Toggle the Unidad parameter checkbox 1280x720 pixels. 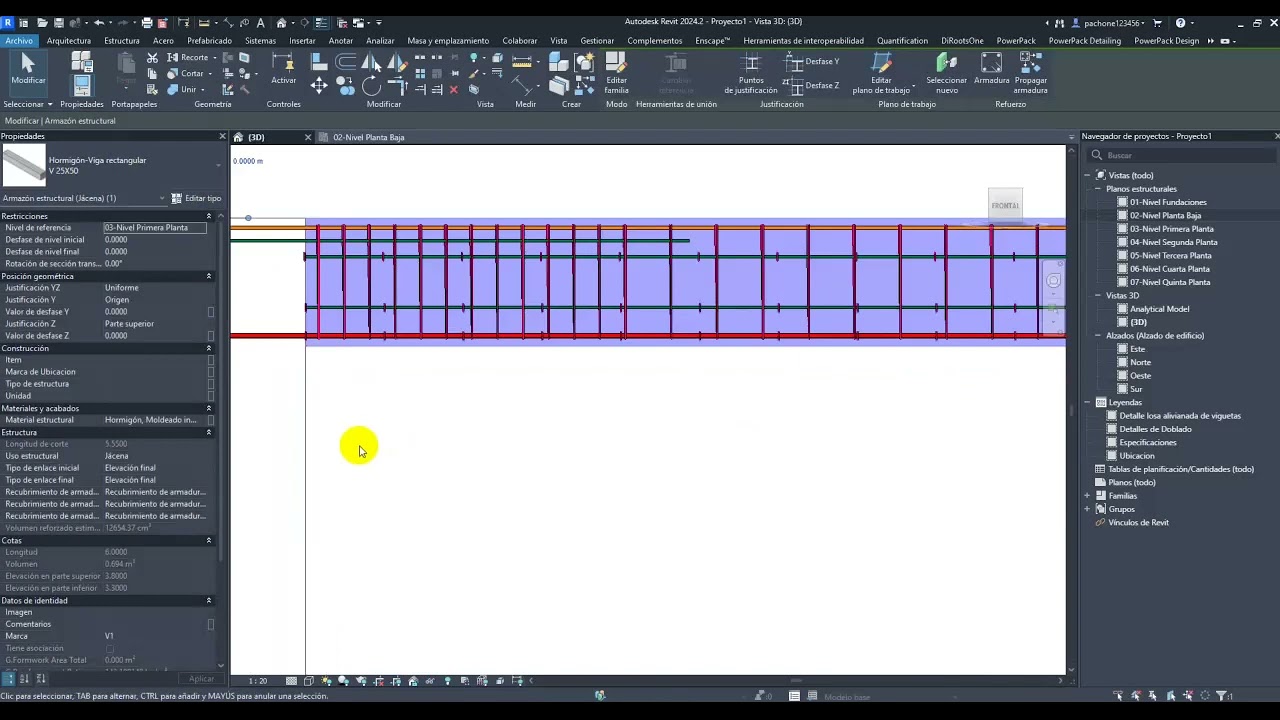click(210, 396)
